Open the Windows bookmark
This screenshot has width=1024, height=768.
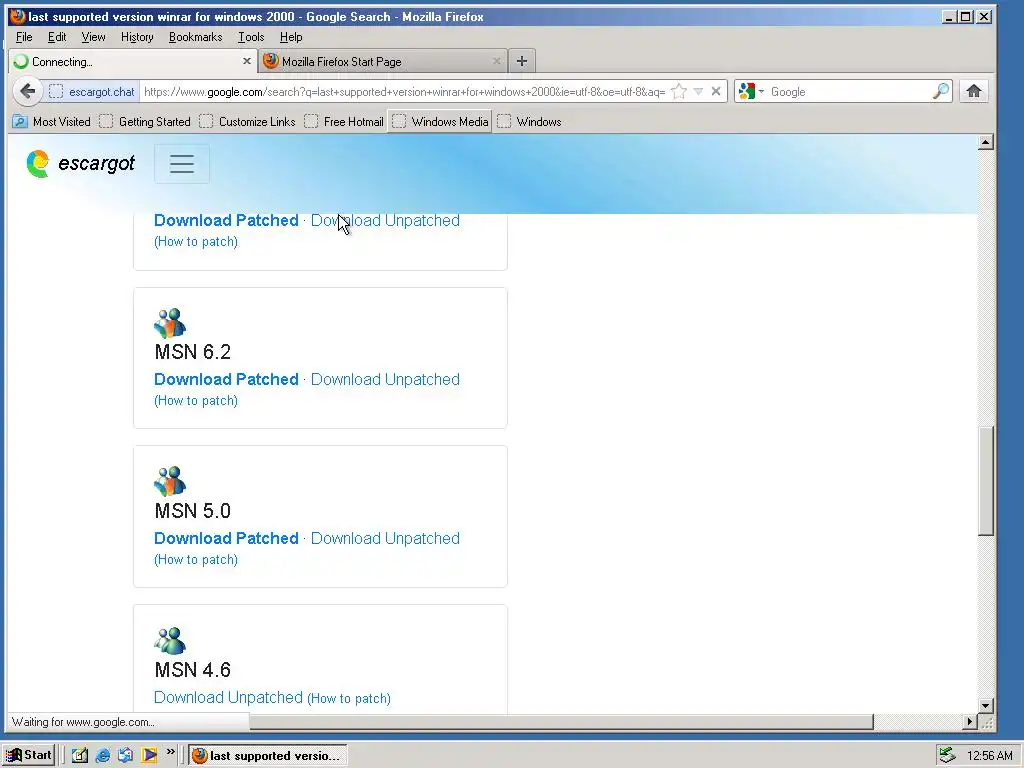tap(530, 121)
